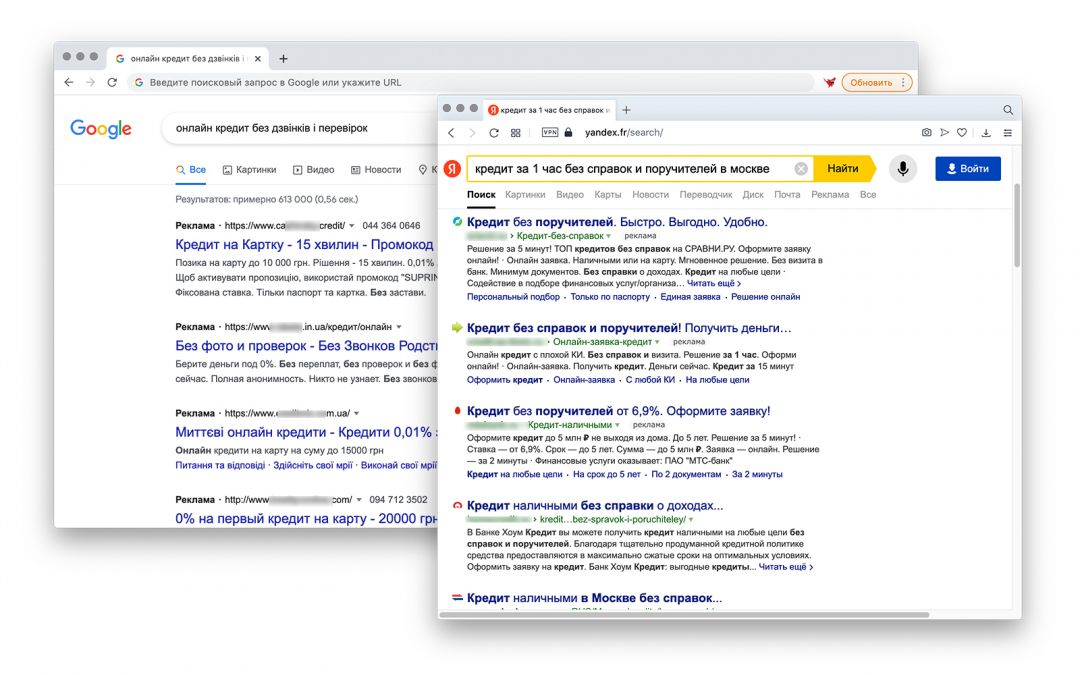Screen dimensions: 1080x675
Task: Open '0% на первый кредит на карту' ad
Action: click(x=307, y=519)
